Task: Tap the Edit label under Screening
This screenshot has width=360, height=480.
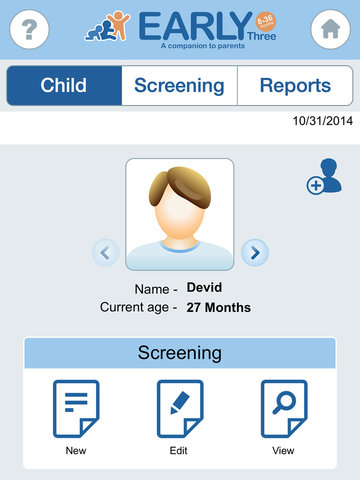Action: 179,451
